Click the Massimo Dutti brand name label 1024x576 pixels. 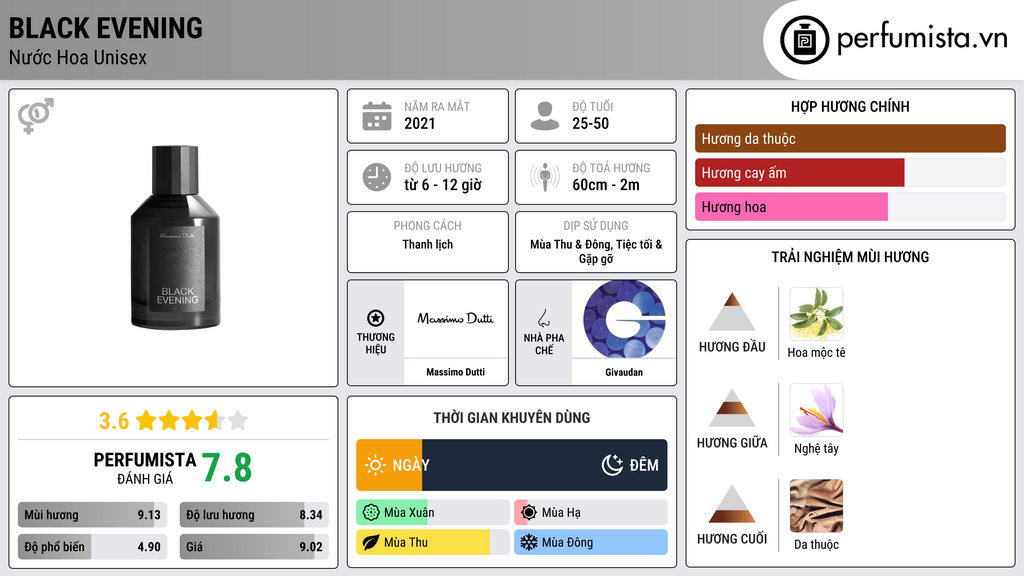pyautogui.click(x=455, y=372)
